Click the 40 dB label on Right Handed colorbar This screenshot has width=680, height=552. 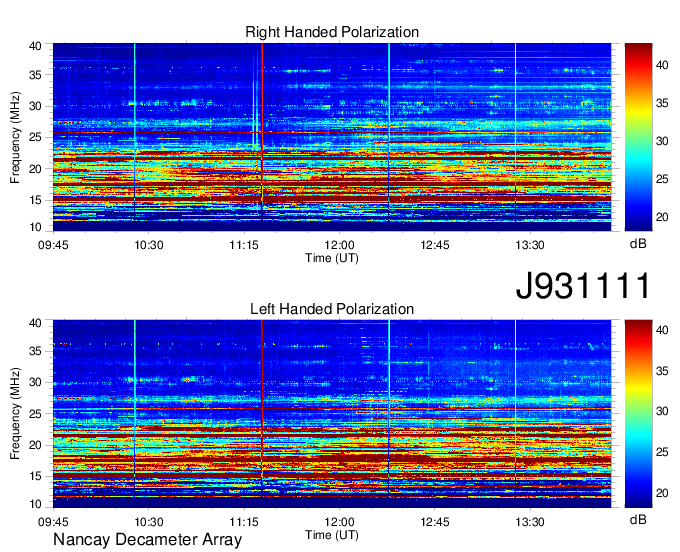pos(662,65)
